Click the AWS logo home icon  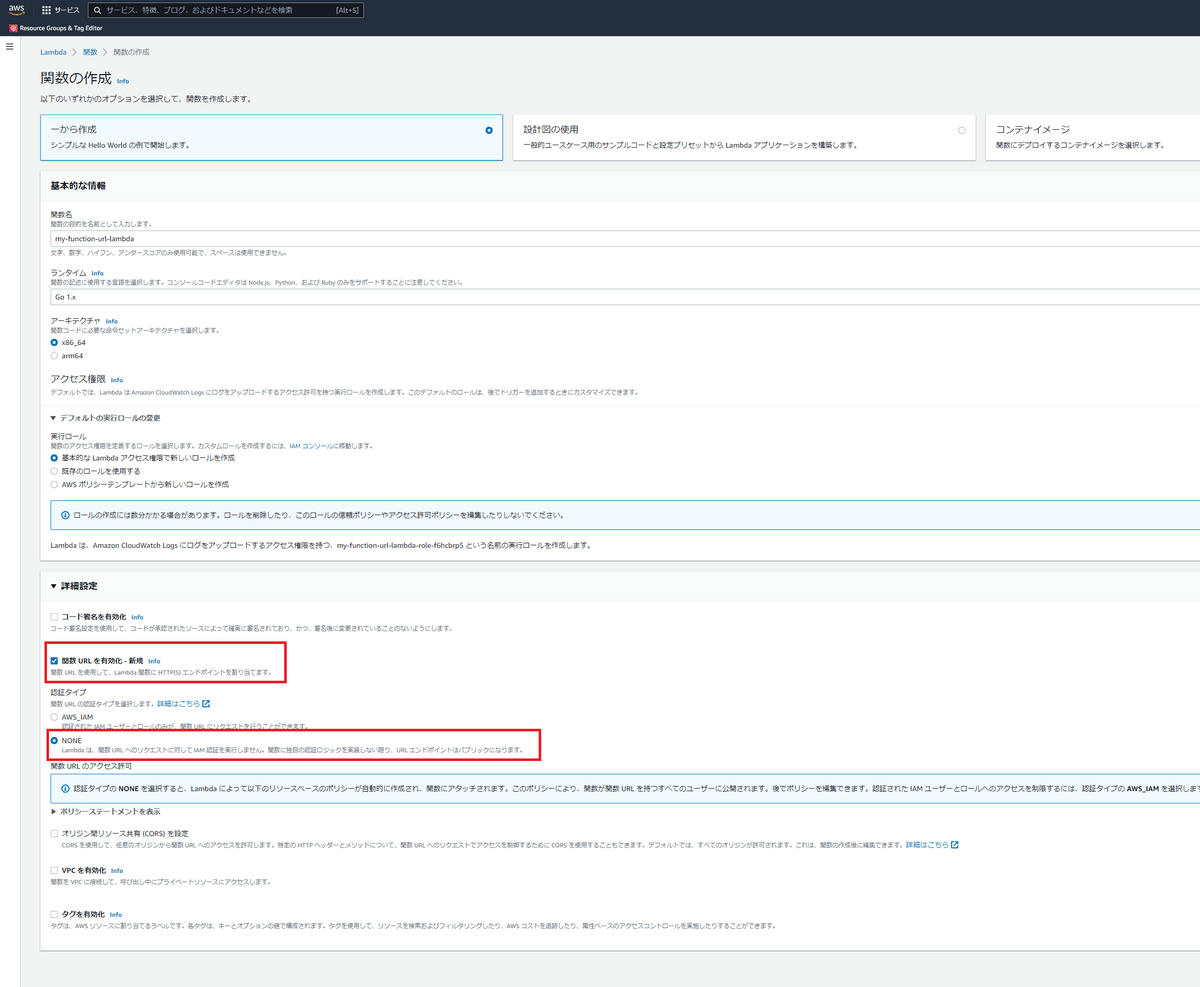(15, 9)
